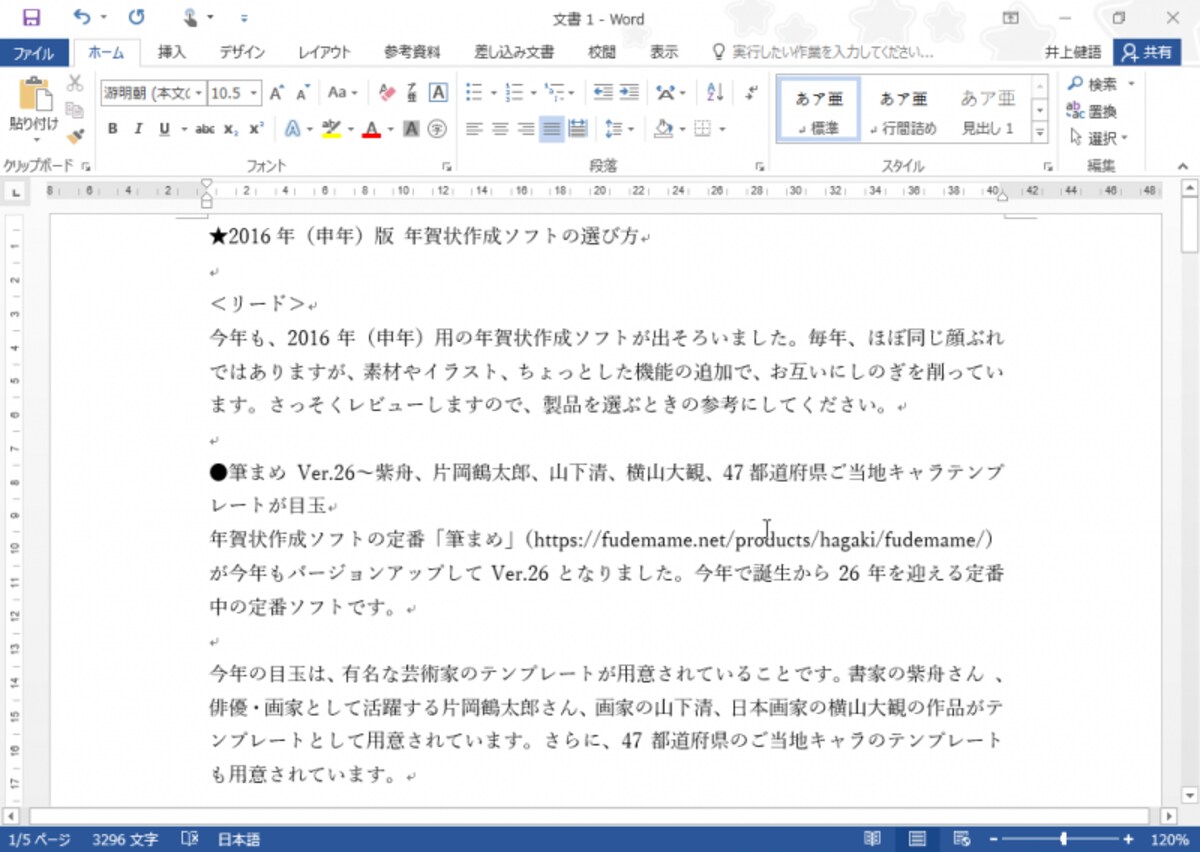Click the spelling check icon in status bar
The width and height of the screenshot is (1200, 852).
pos(189,839)
